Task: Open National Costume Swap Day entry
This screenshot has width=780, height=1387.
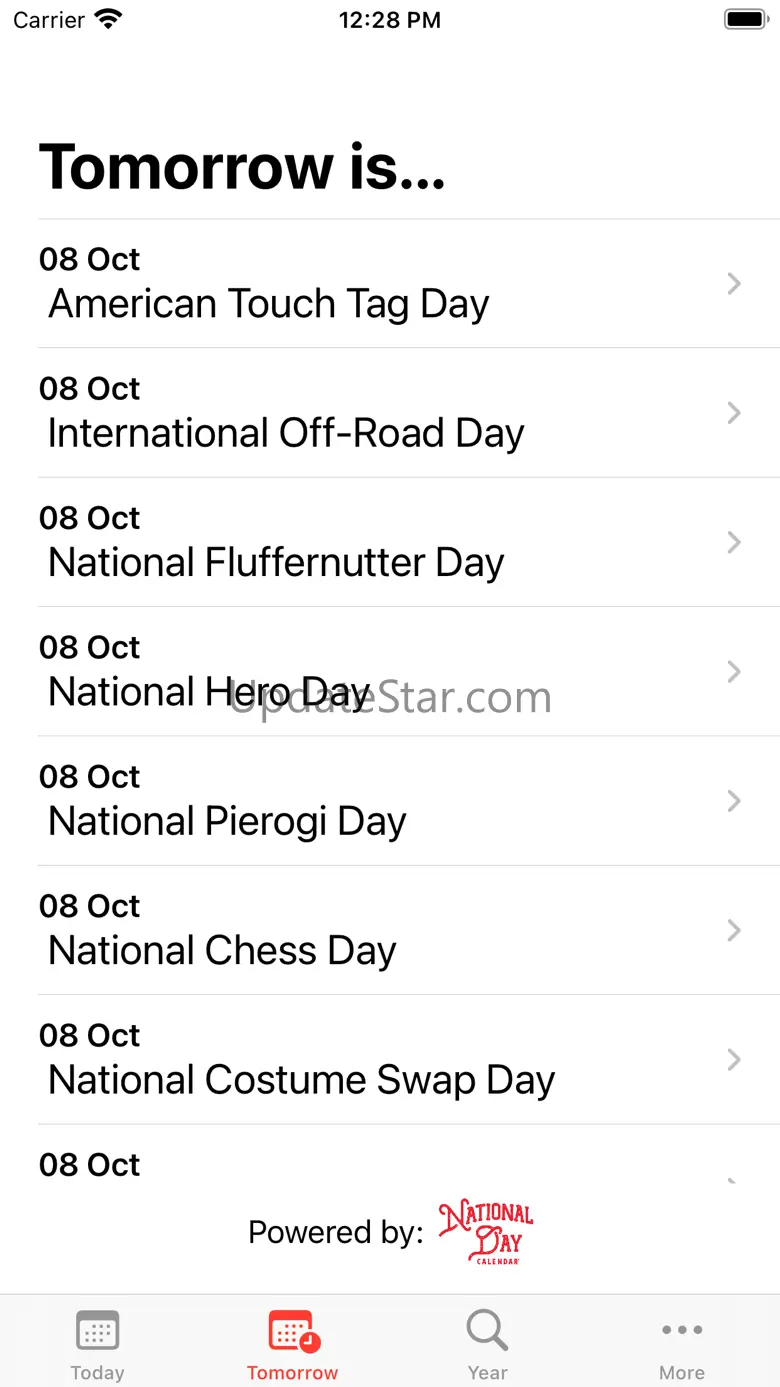Action: [409, 1060]
